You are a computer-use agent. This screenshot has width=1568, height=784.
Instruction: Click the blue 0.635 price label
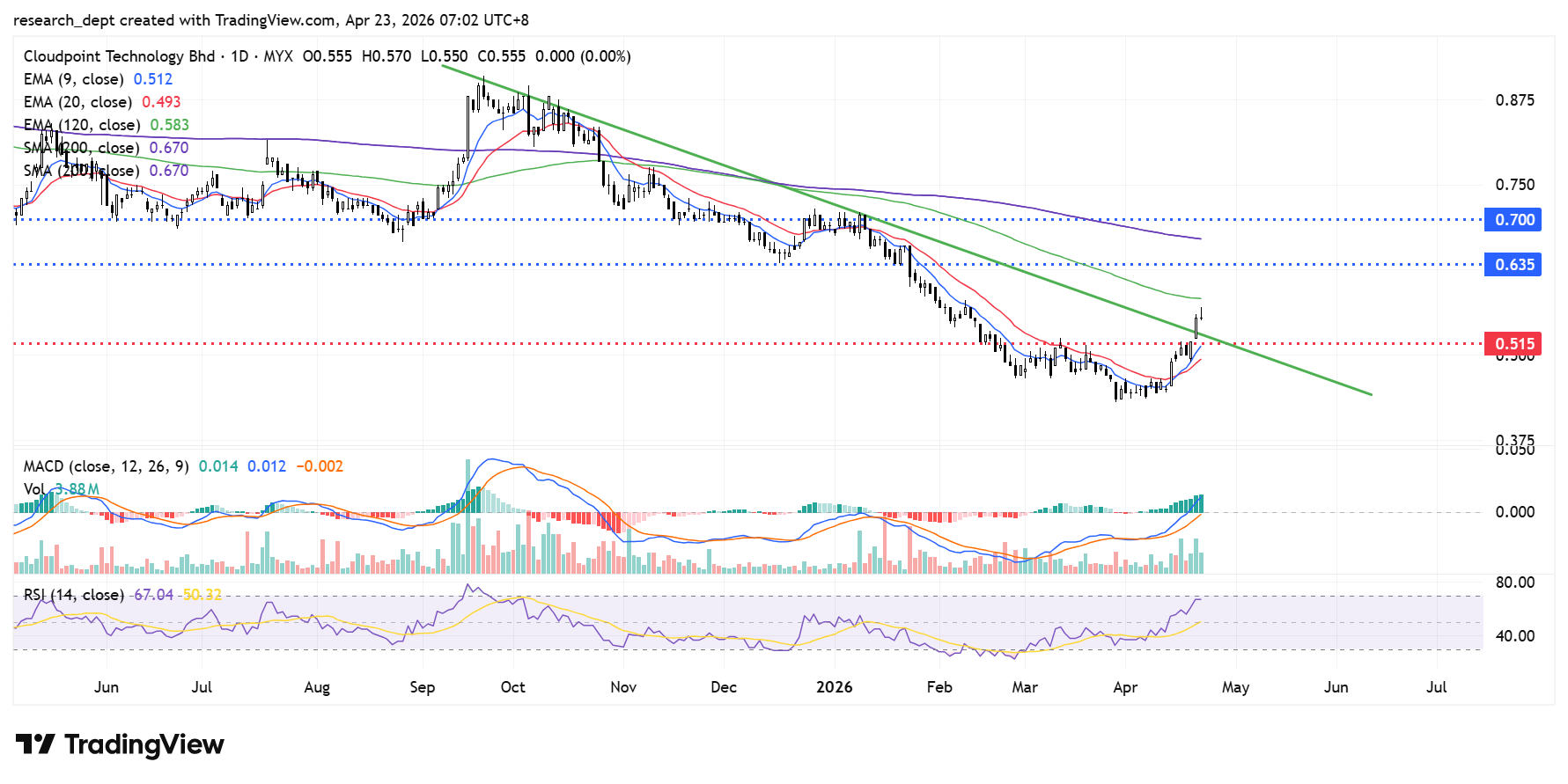coord(1513,265)
